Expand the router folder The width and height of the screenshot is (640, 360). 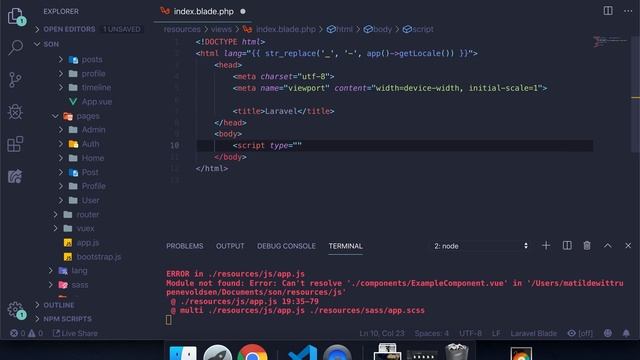coord(87,214)
